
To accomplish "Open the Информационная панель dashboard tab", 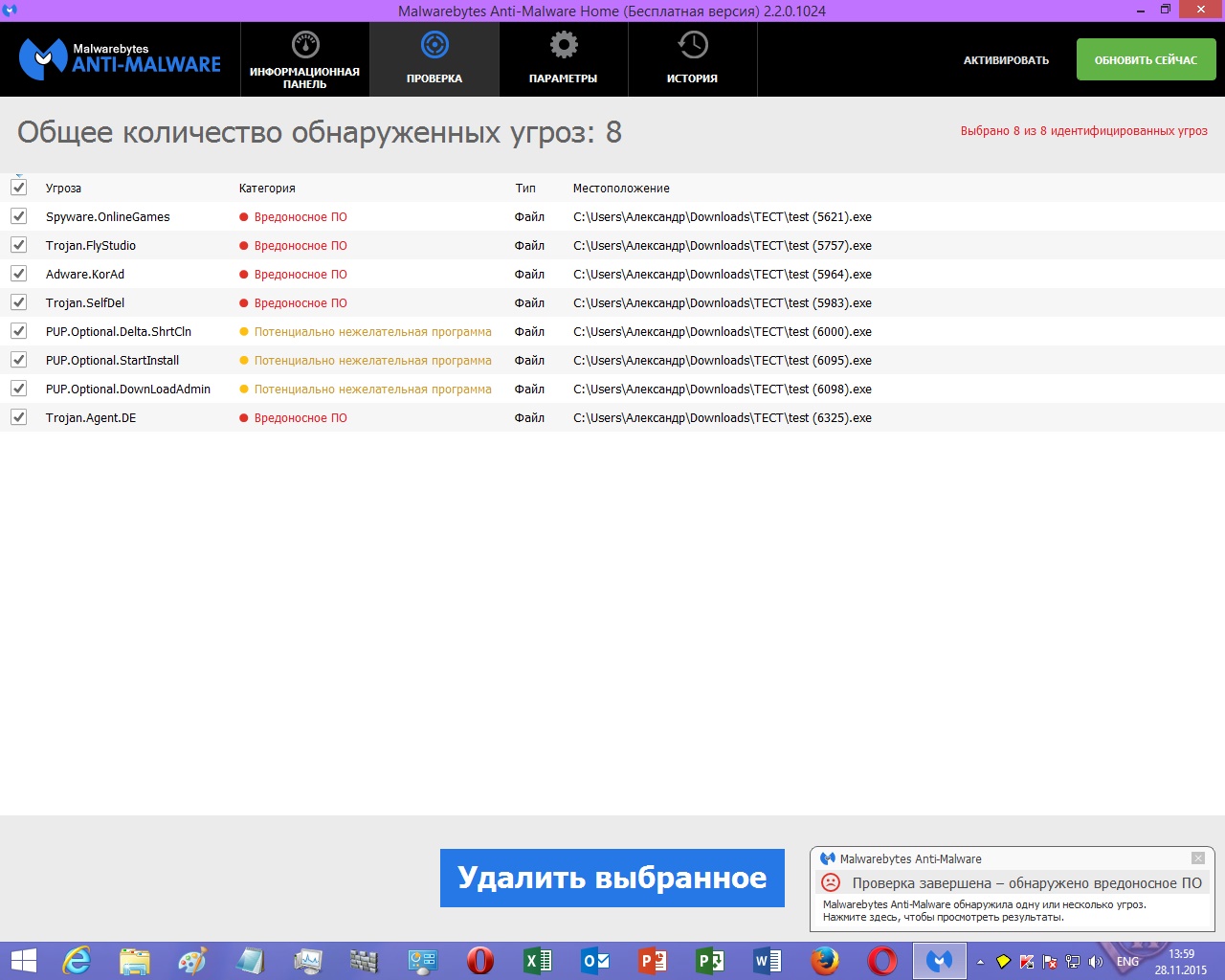I will click(304, 59).
